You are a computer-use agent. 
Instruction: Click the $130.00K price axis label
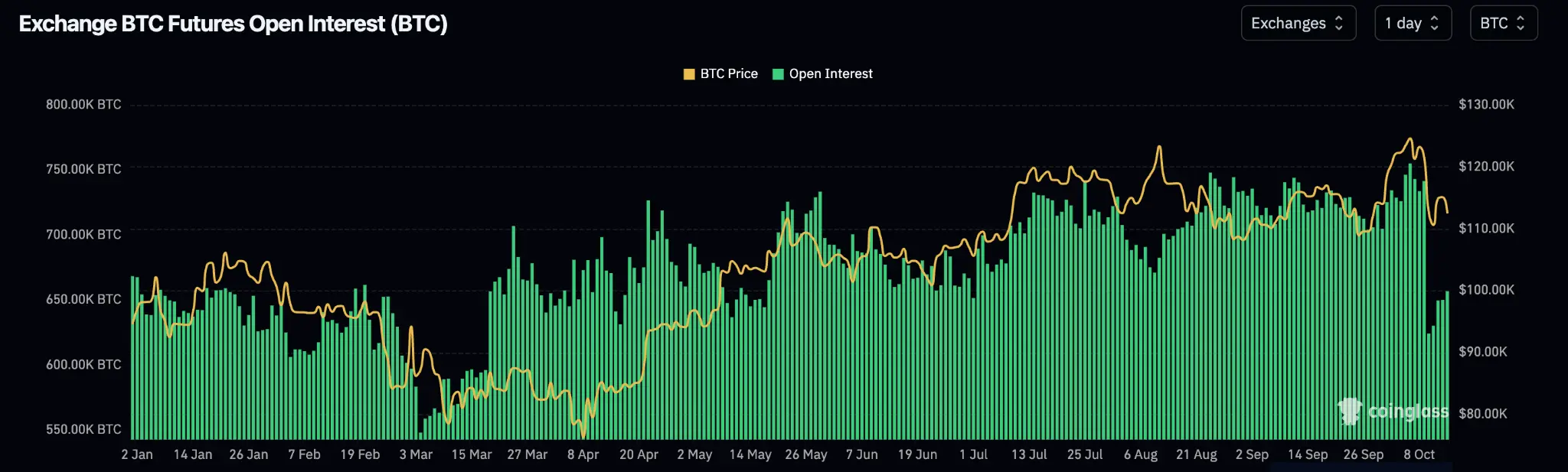[x=1486, y=104]
